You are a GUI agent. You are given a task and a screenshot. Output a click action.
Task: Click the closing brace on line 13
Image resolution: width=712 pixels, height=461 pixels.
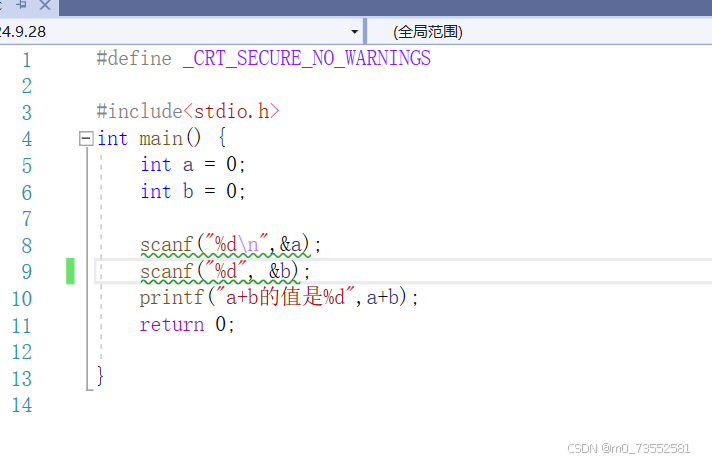(100, 377)
